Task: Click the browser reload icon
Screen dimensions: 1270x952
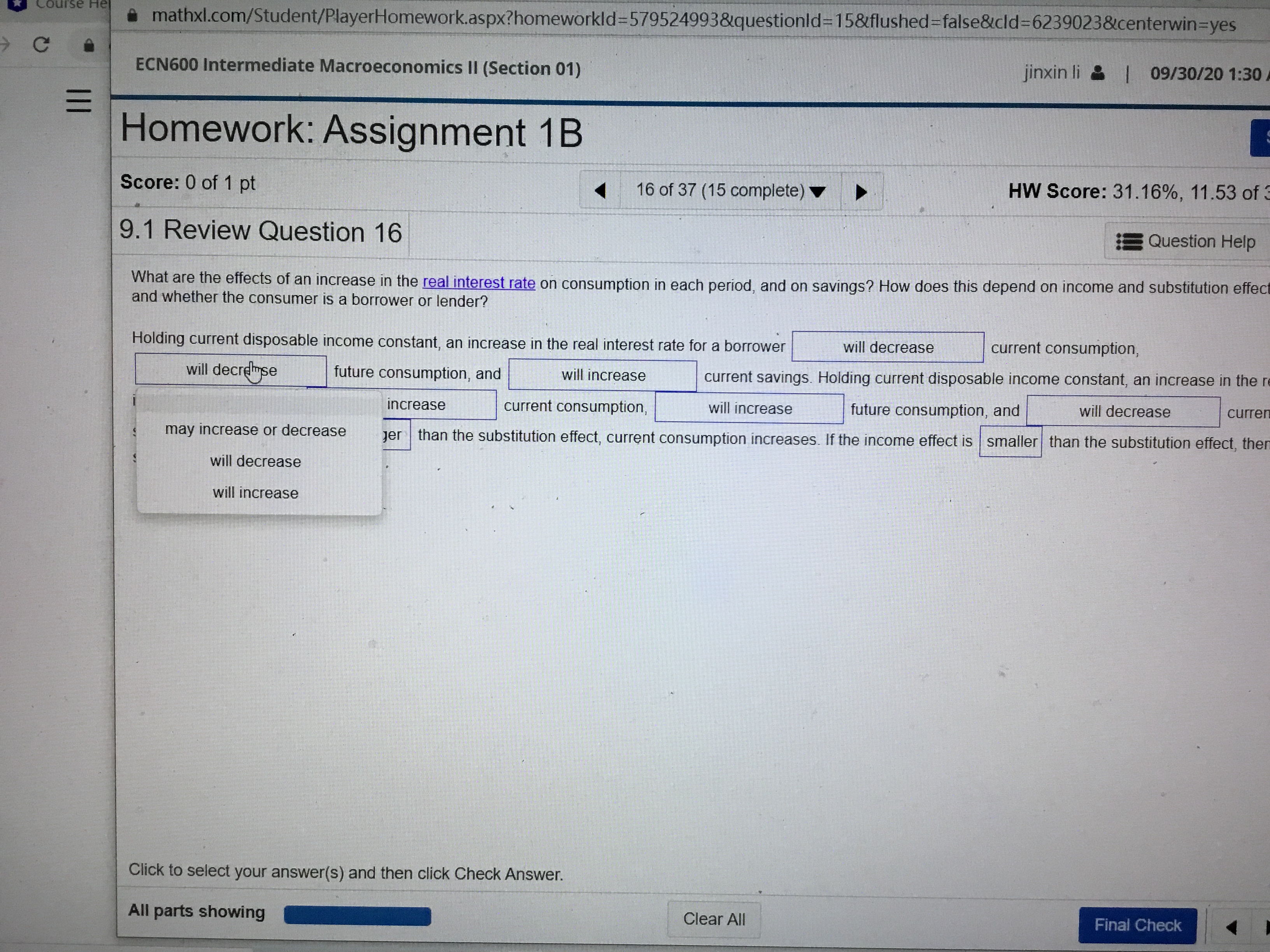Action: (41, 44)
